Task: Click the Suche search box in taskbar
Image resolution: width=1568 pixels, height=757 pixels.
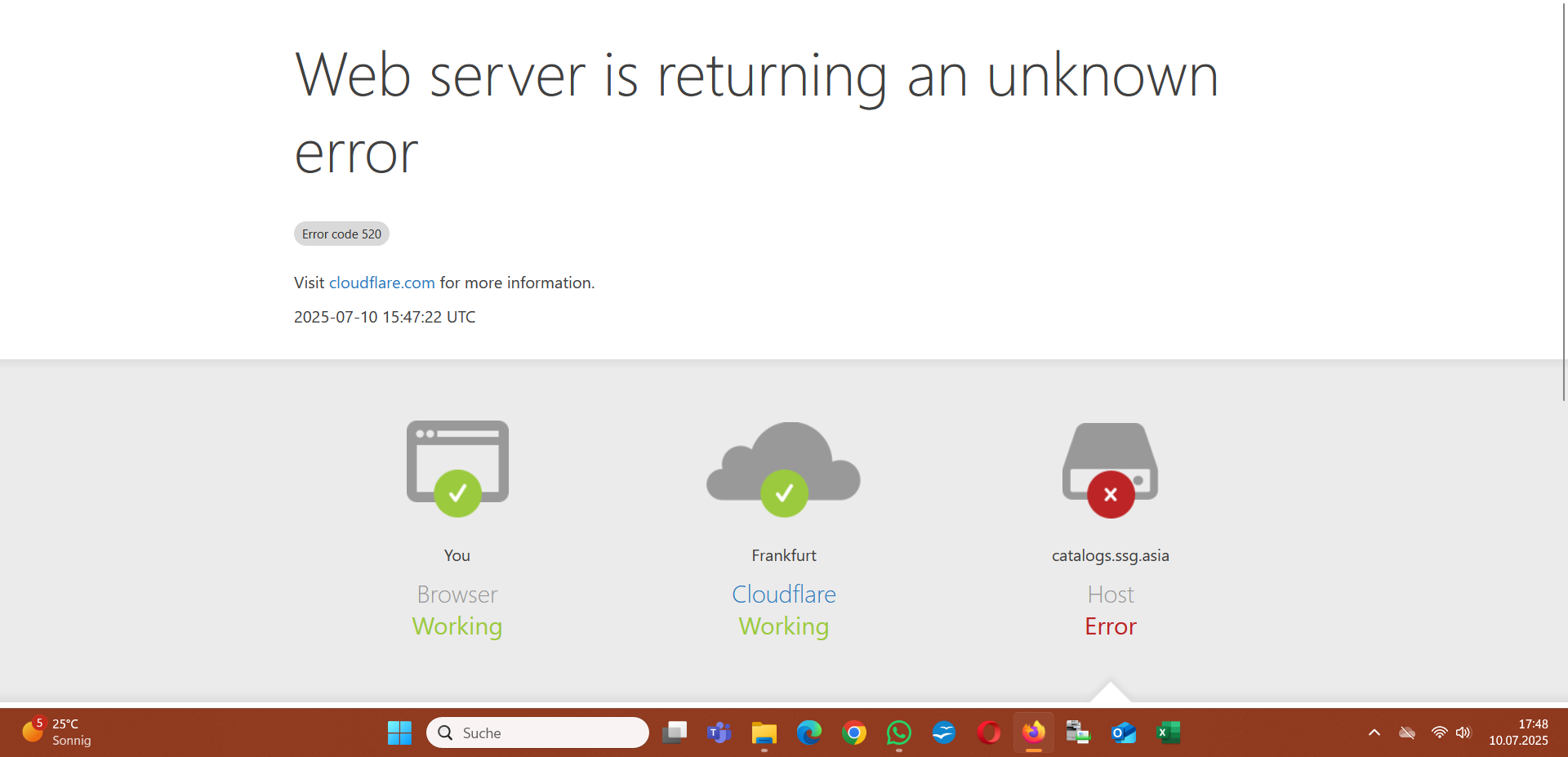Action: (x=537, y=733)
